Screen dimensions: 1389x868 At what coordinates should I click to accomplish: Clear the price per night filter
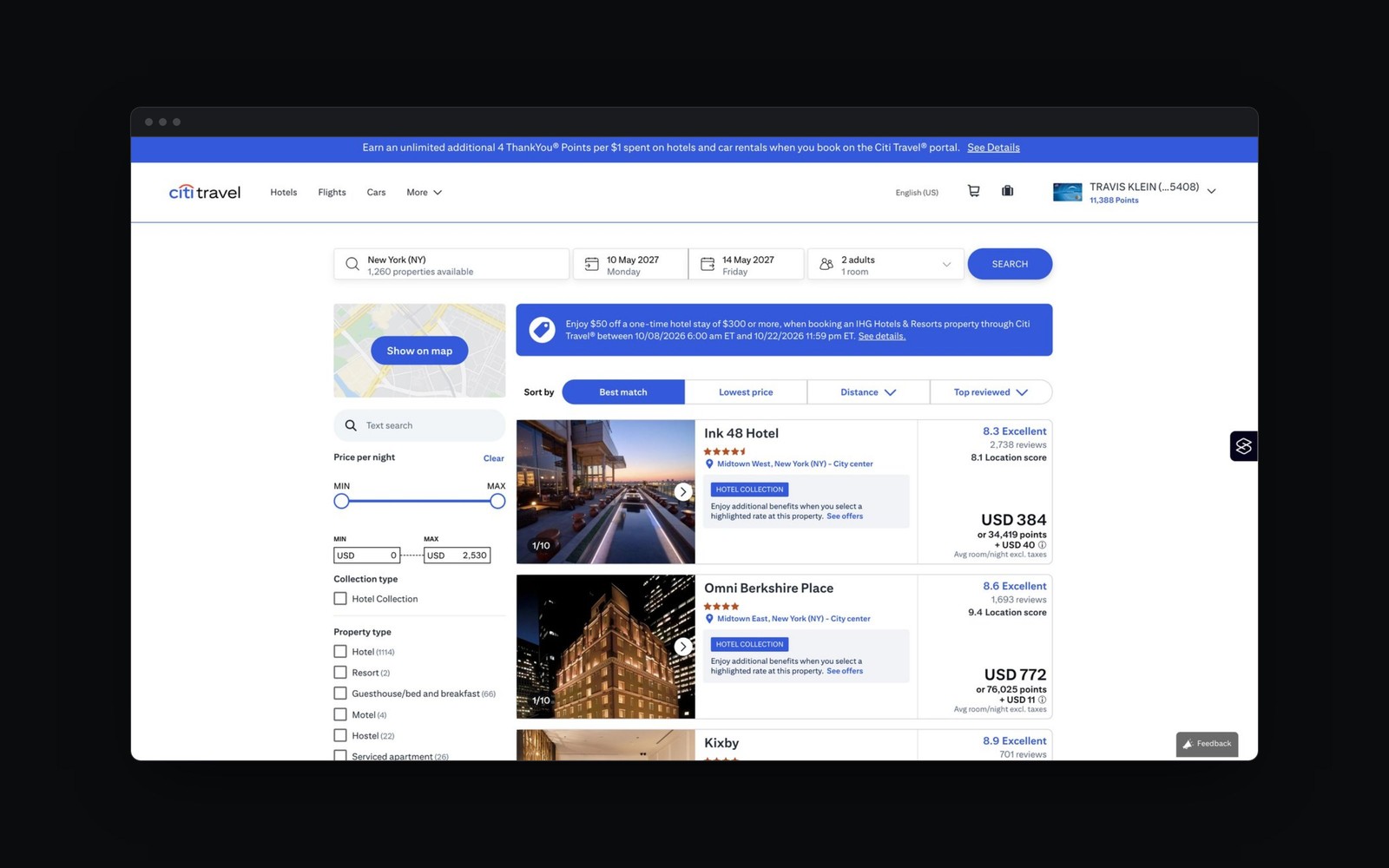point(493,458)
